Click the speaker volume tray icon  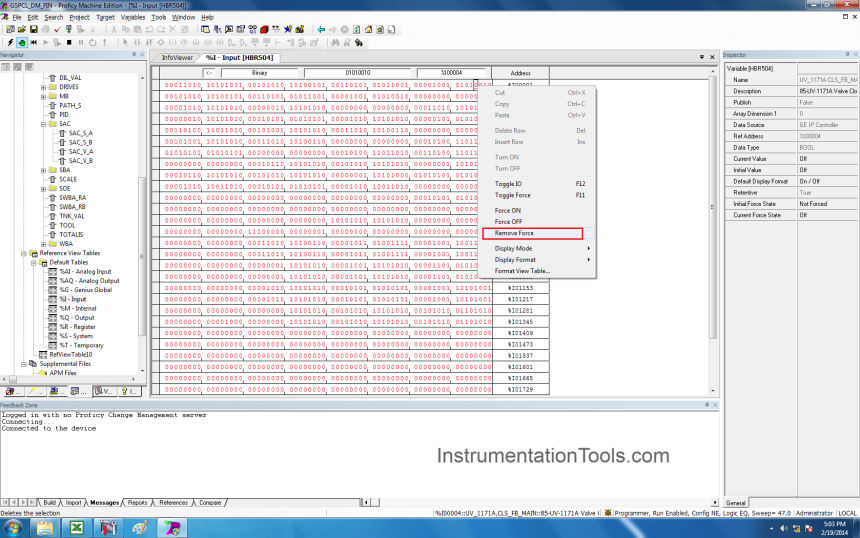point(784,529)
